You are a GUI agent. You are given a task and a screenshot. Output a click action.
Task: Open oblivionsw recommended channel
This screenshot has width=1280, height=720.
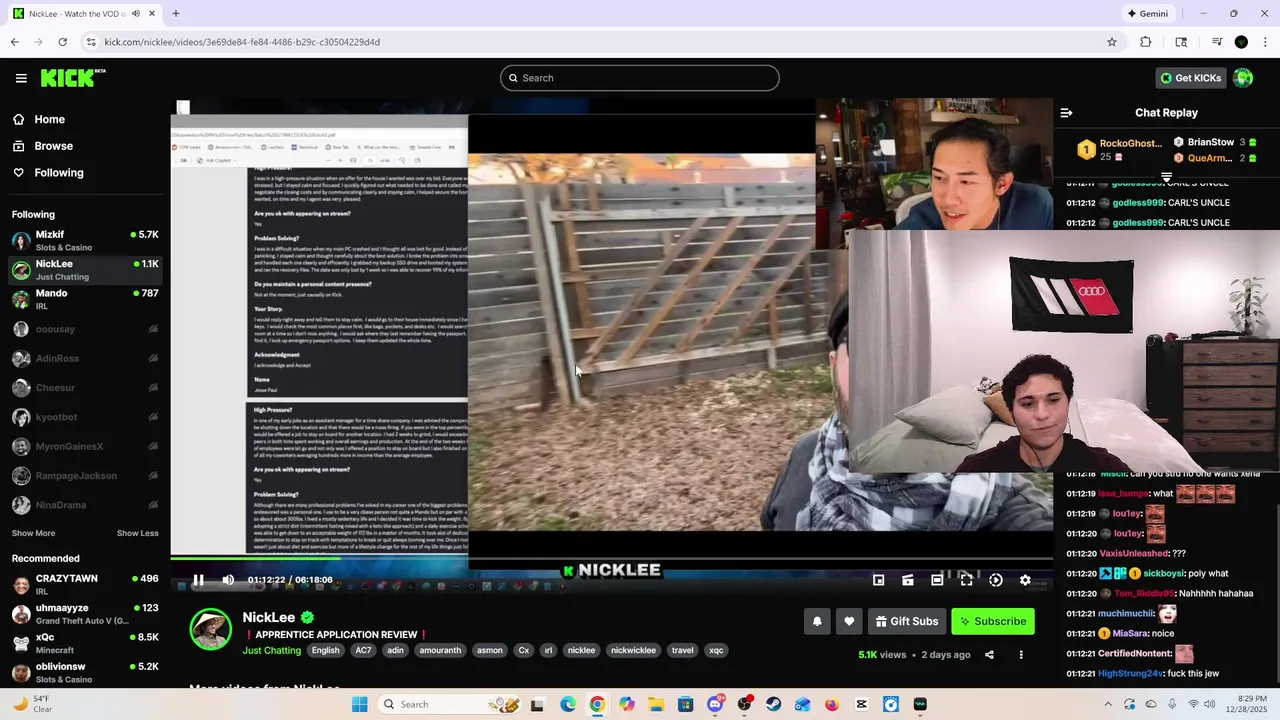(x=85, y=673)
